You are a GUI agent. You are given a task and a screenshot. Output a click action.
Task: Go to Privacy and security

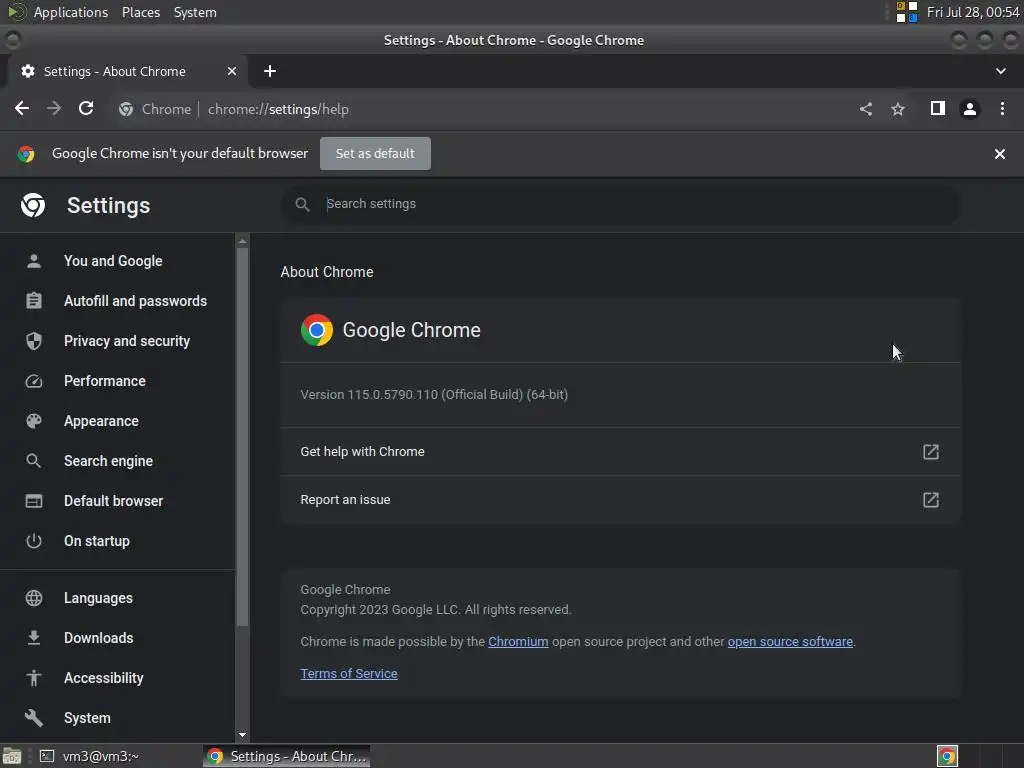[x=127, y=341]
